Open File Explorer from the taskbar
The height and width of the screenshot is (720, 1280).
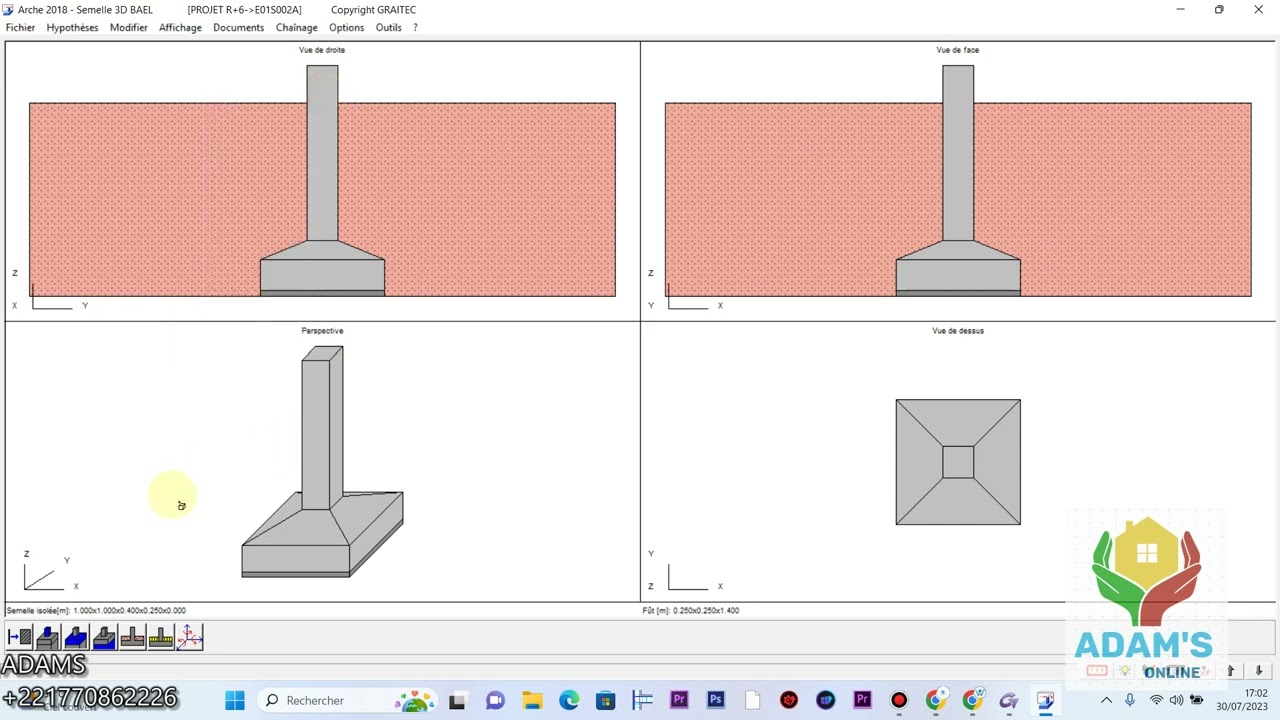point(532,700)
